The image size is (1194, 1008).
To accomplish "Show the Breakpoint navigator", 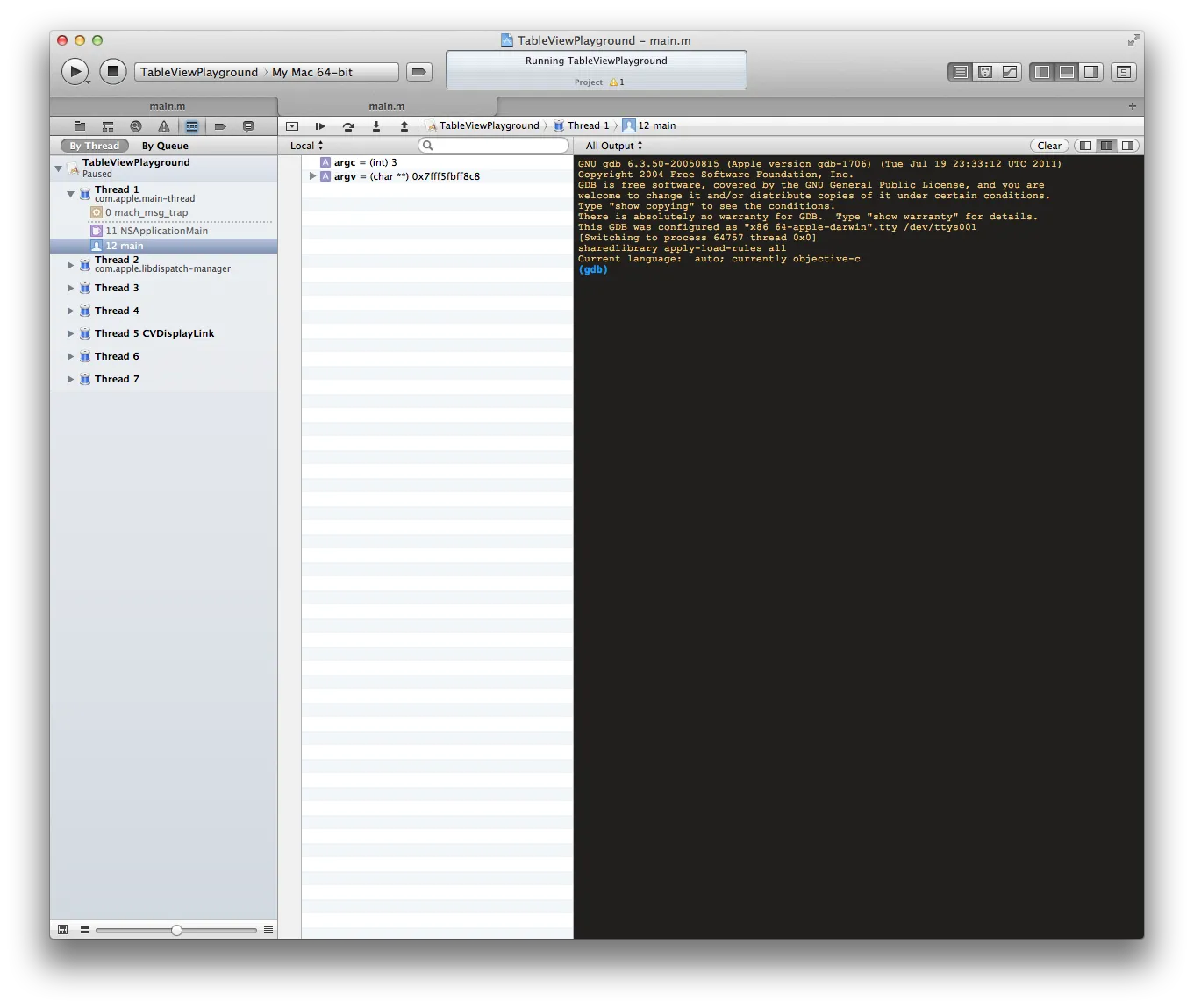I will (x=220, y=126).
